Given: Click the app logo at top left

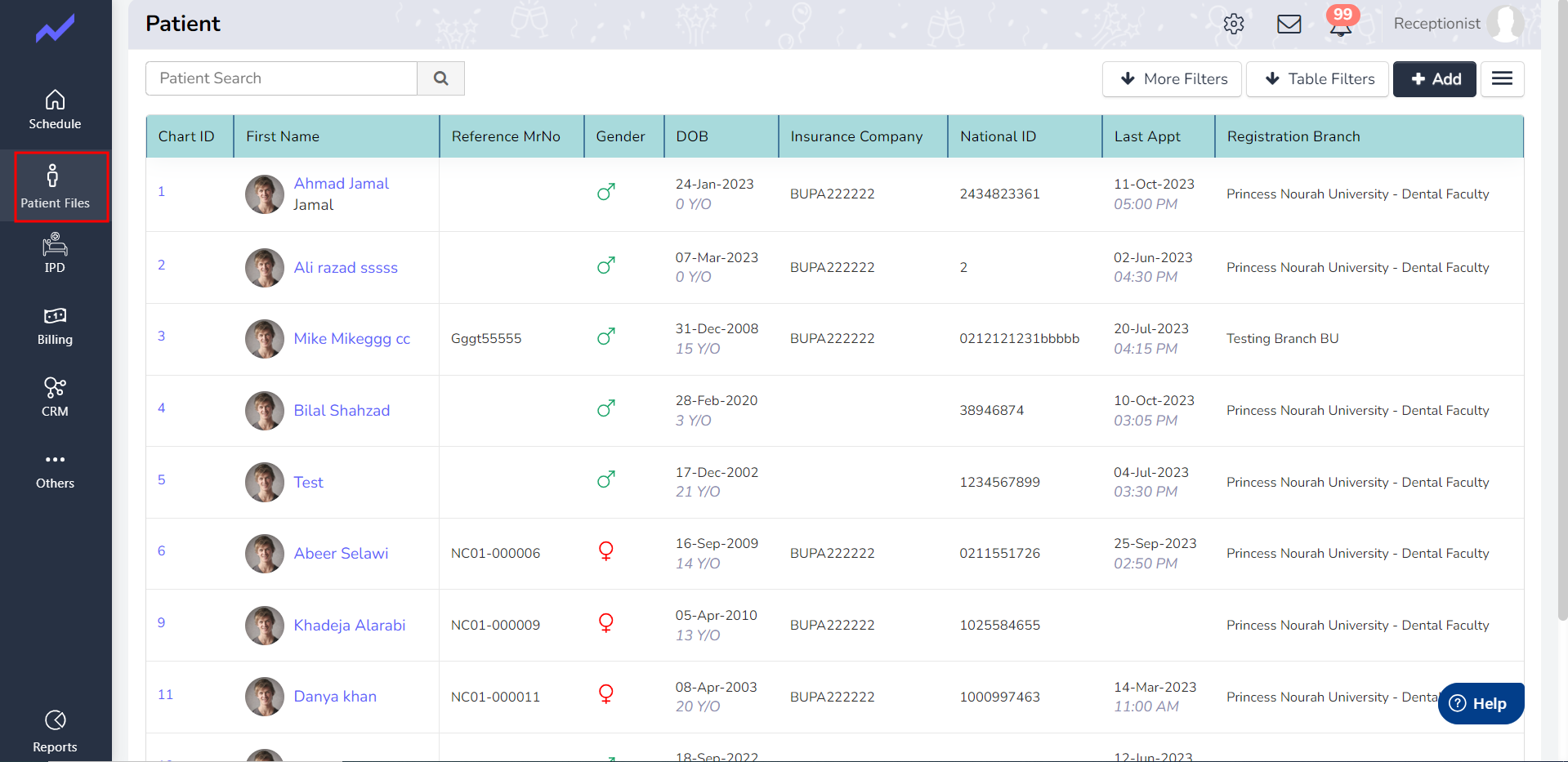Looking at the screenshot, I should coord(55,29).
